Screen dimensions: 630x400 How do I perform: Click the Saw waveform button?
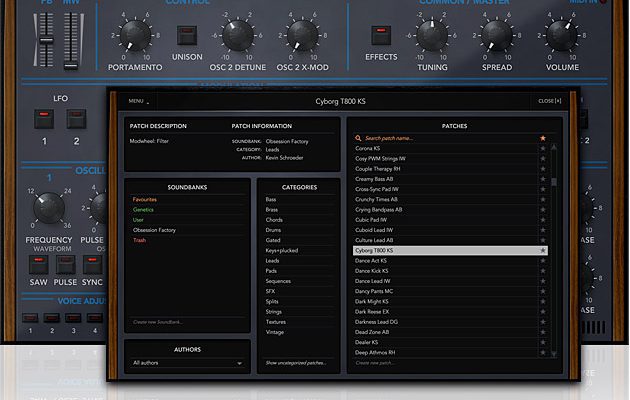click(37, 265)
